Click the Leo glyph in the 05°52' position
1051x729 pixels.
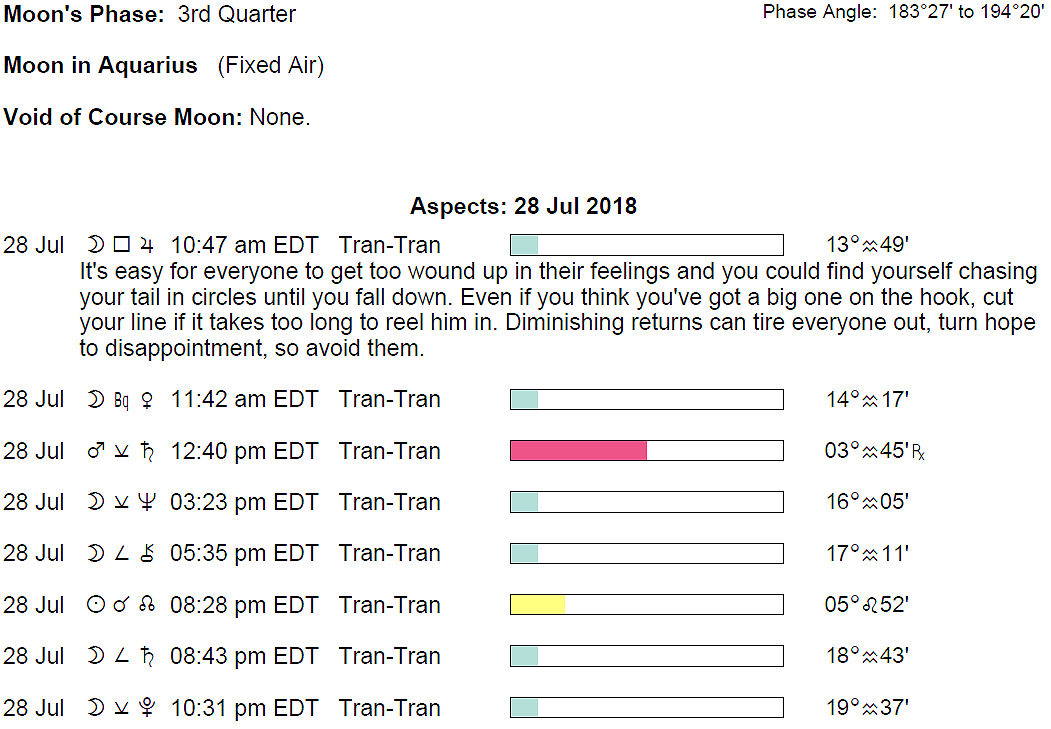pyautogui.click(x=872, y=606)
